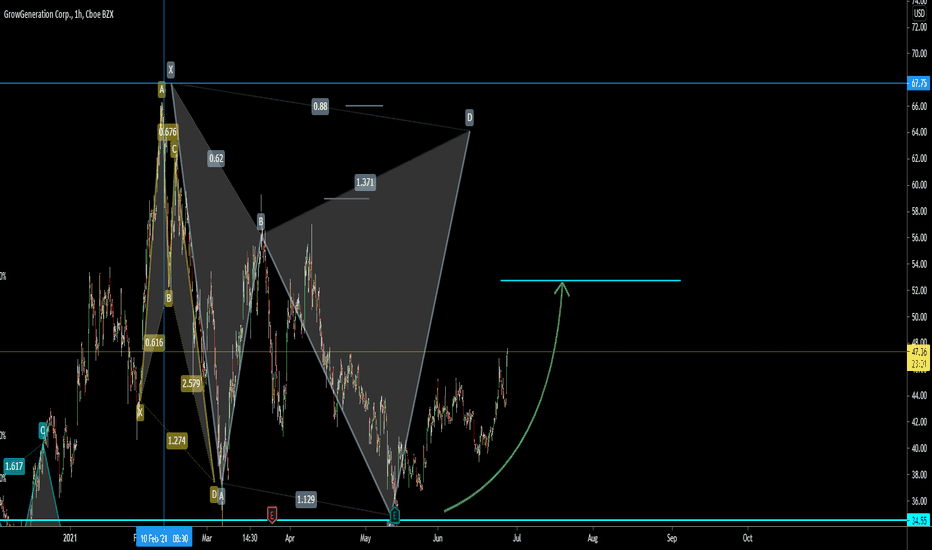Click the yellow C pattern point label
Image resolution: width=932 pixels, height=550 pixels.
[174, 150]
